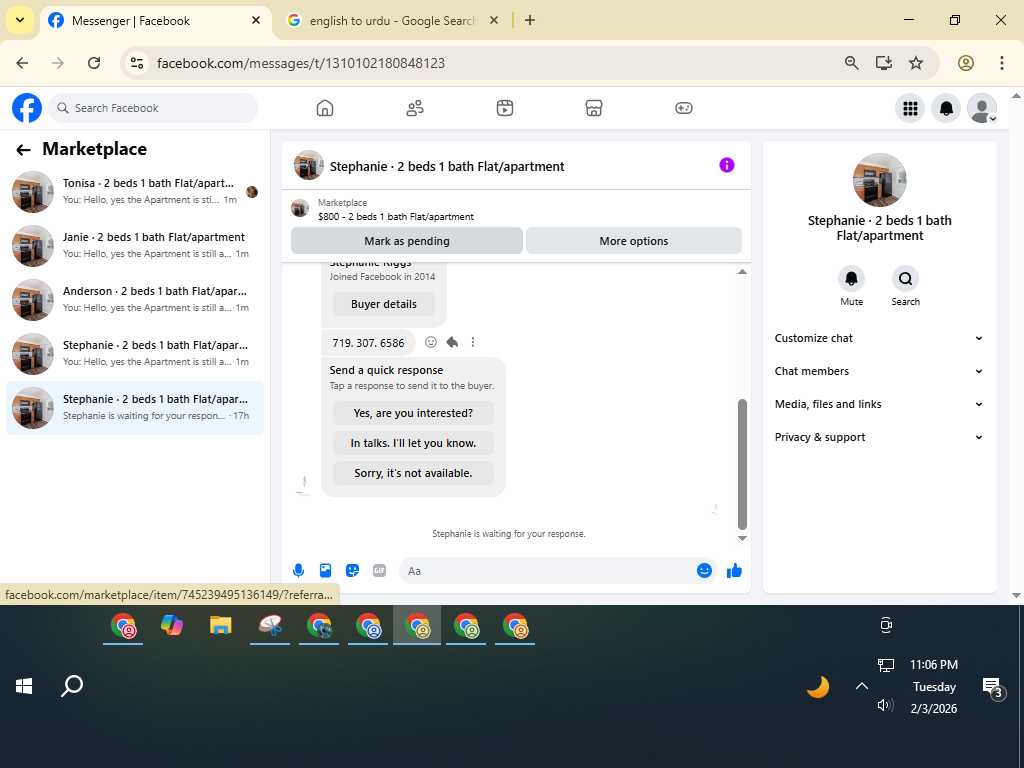Click the Facebook logo
This screenshot has width=1024, height=768.
coord(27,108)
